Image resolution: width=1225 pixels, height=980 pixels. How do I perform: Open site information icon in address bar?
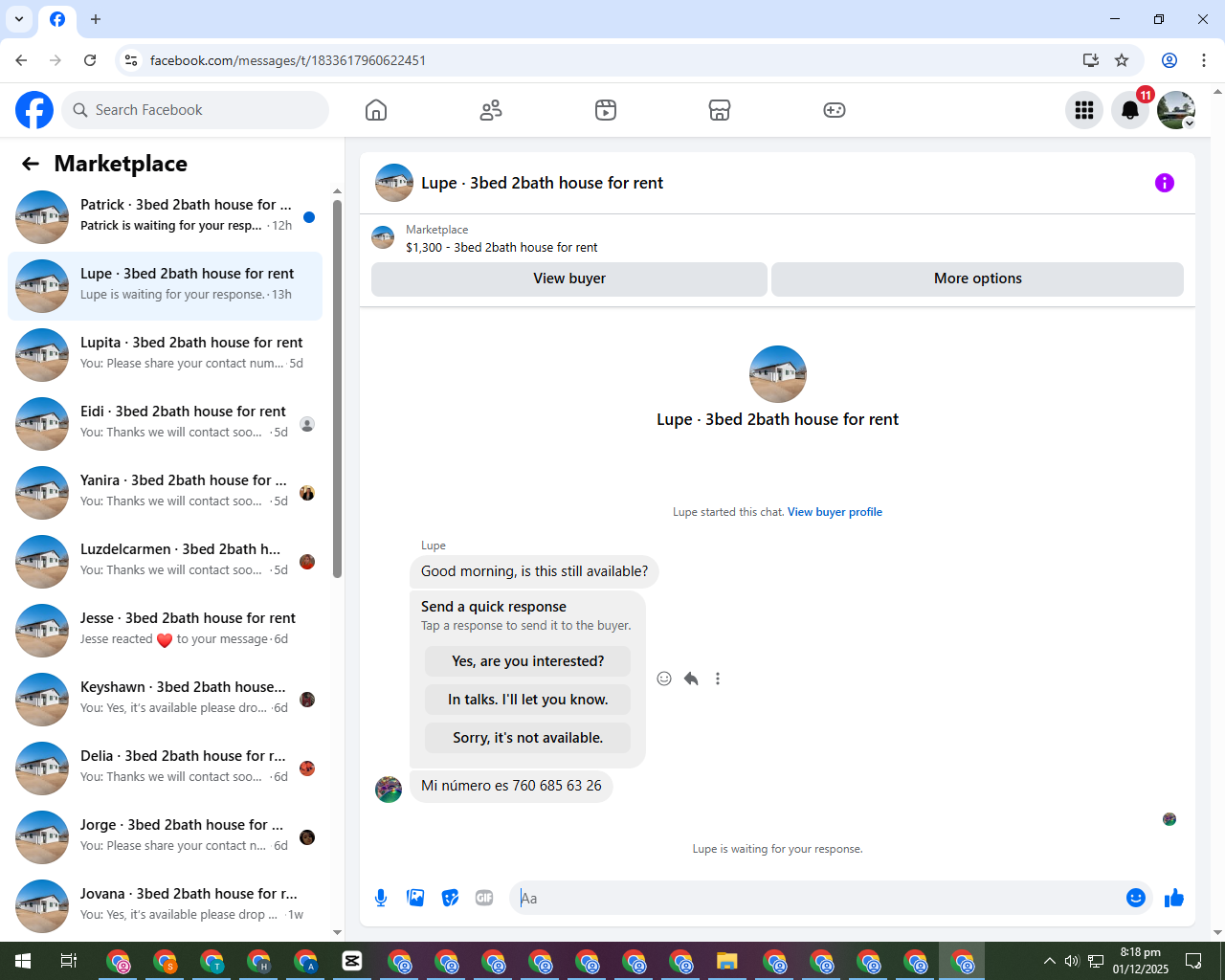pyautogui.click(x=131, y=60)
